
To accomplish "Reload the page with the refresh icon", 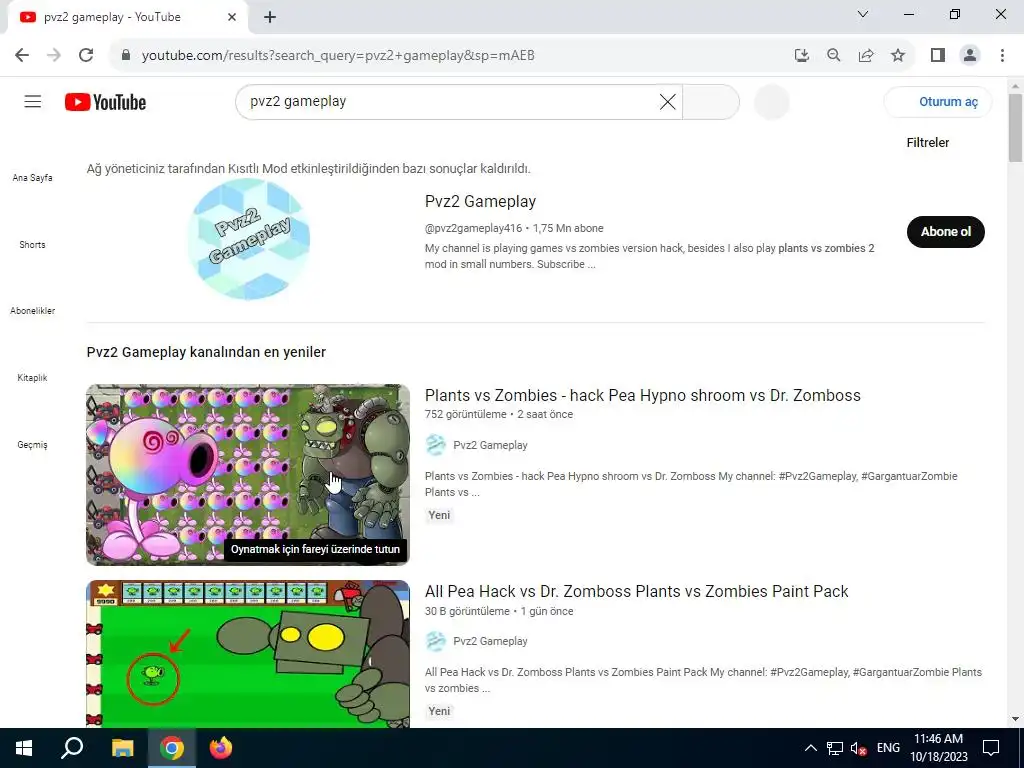I will (x=86, y=56).
